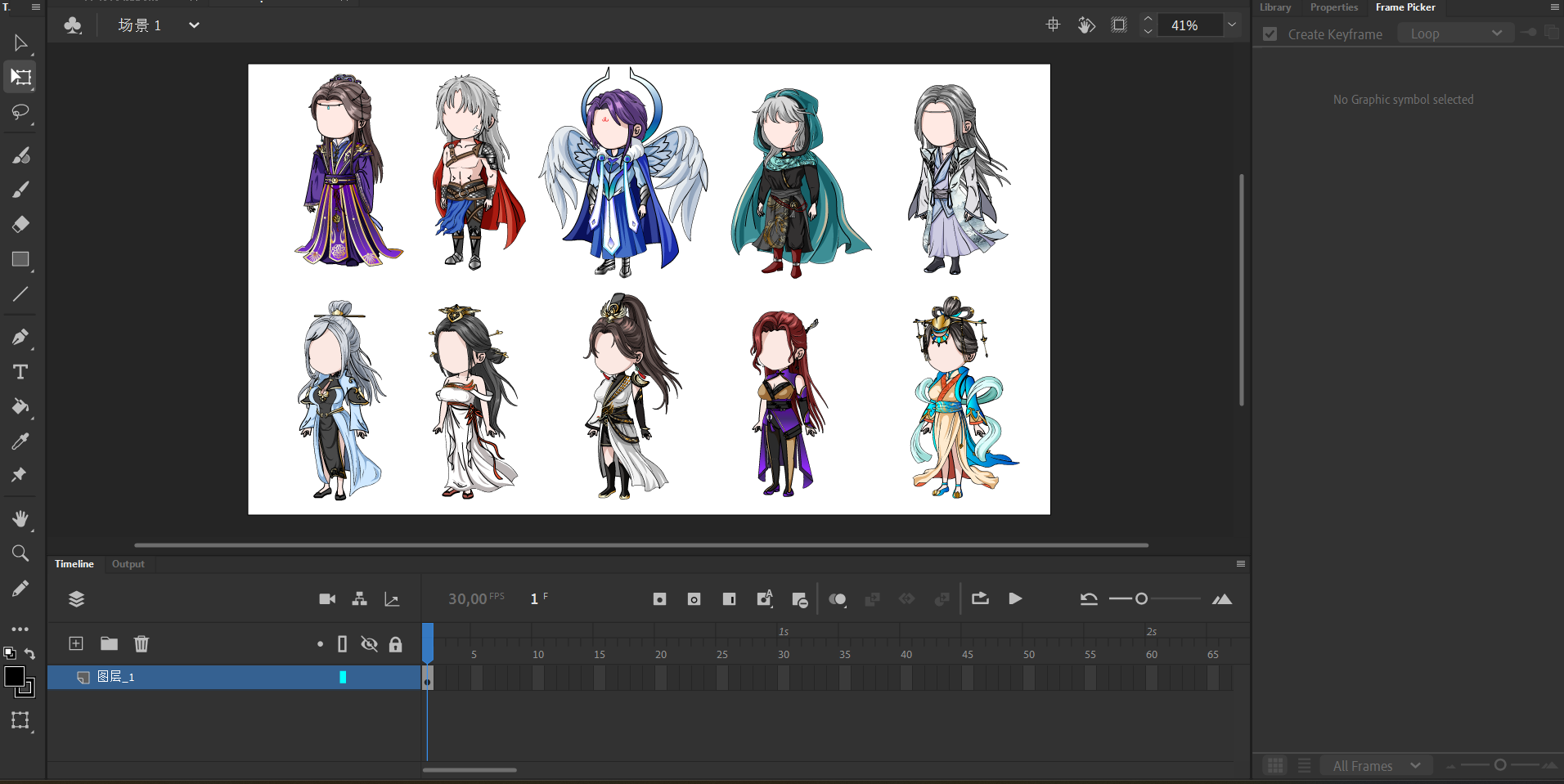This screenshot has width=1564, height=784.
Task: Select the Text tool
Action: (20, 372)
